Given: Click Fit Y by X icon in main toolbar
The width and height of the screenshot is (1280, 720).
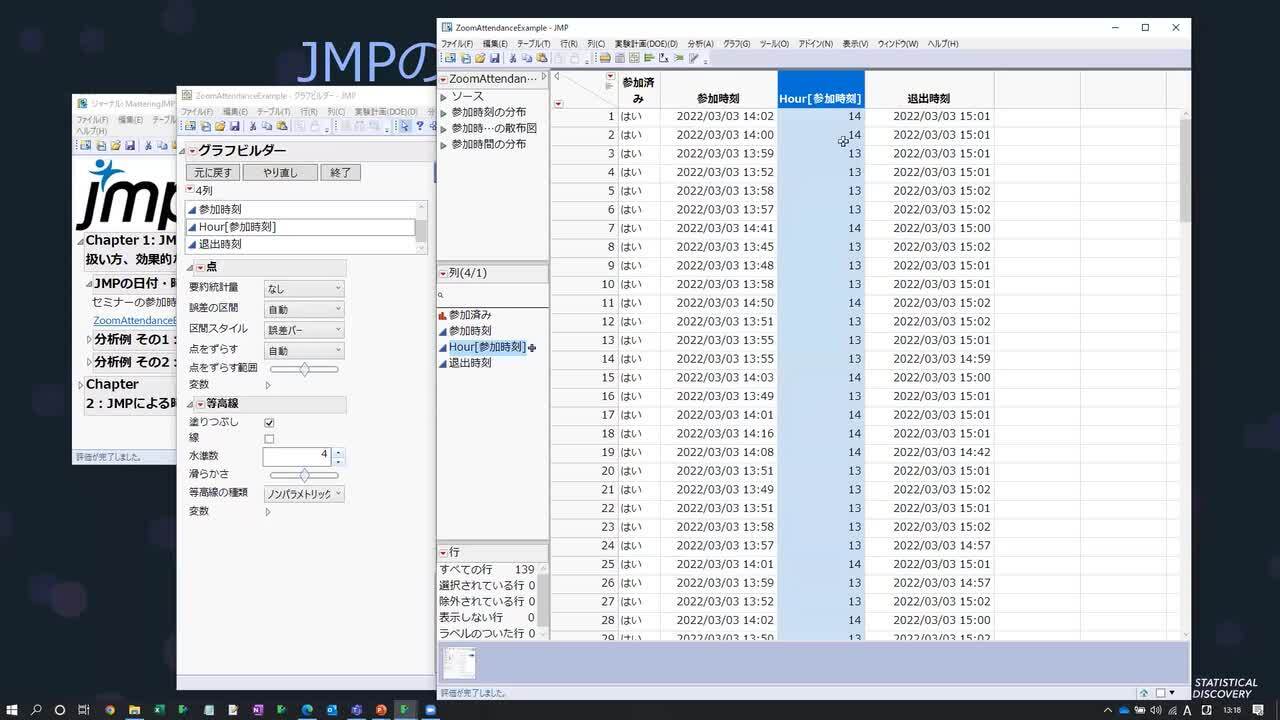Looking at the screenshot, I should click(664, 58).
